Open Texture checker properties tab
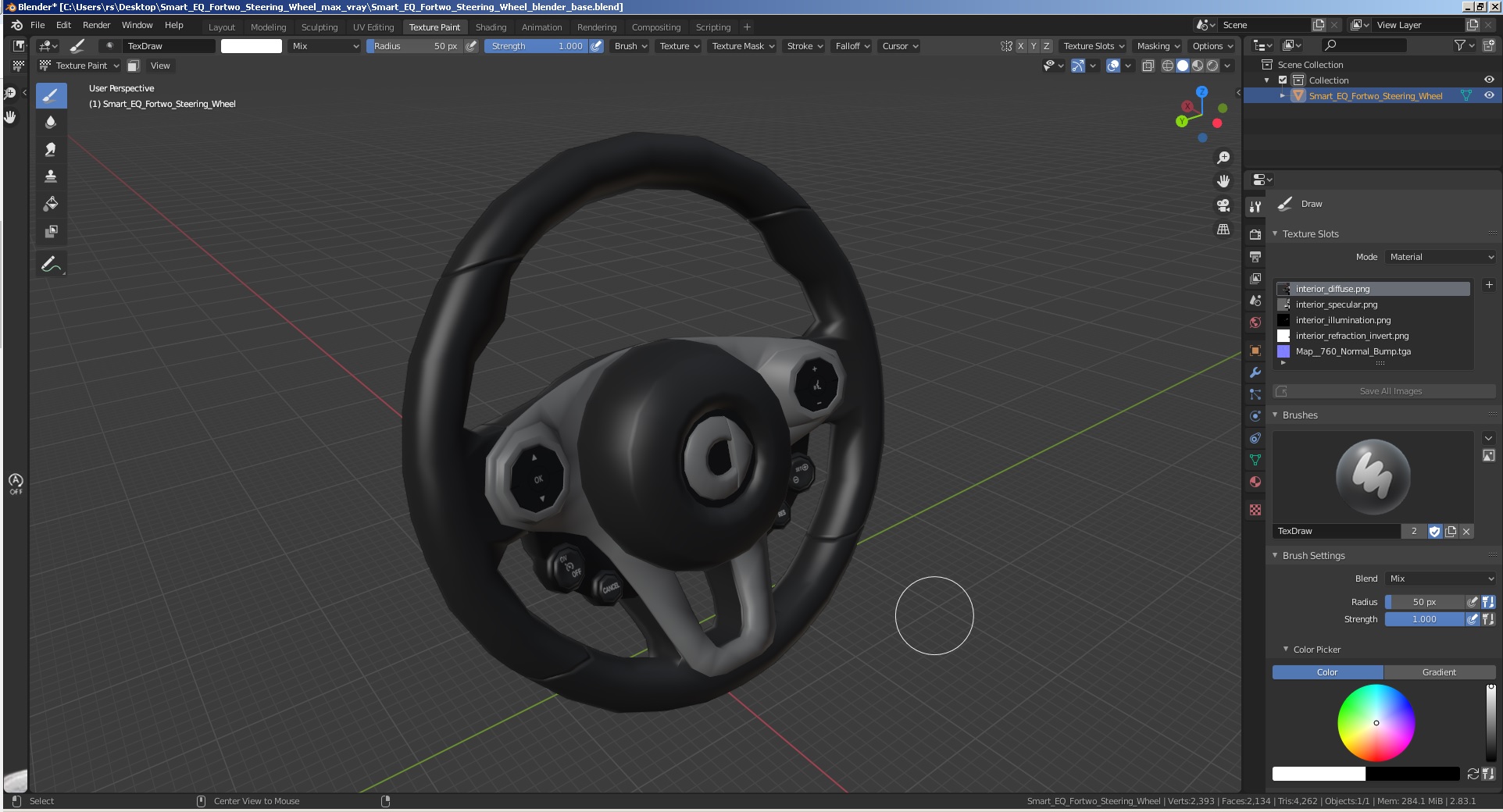This screenshot has width=1503, height=812. click(x=1255, y=510)
